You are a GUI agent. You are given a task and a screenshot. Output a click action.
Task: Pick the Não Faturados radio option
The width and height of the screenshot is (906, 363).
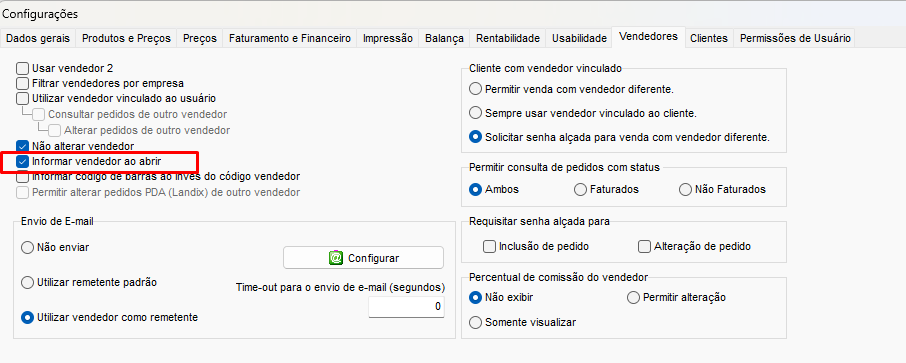click(685, 189)
